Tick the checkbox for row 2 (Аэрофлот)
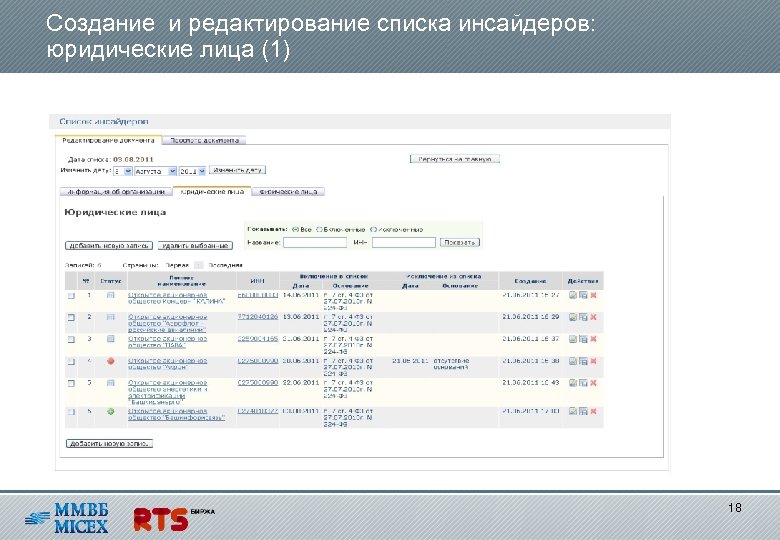The image size is (780, 540). coord(71,317)
